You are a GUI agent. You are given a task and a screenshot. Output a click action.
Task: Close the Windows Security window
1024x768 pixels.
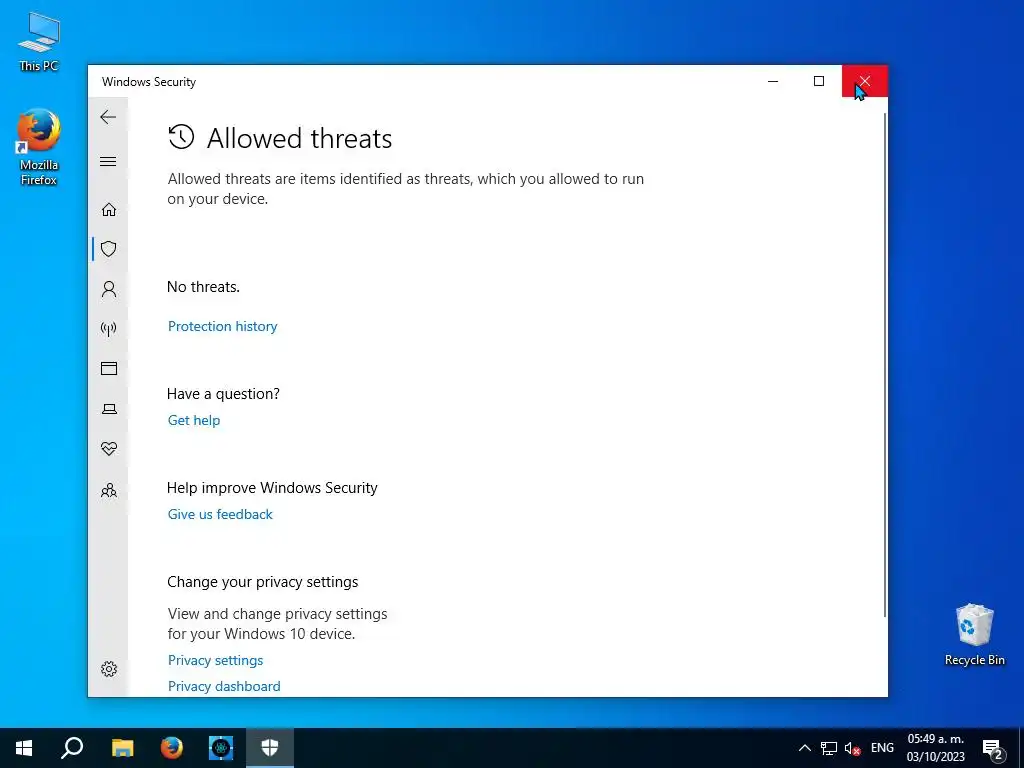click(865, 81)
